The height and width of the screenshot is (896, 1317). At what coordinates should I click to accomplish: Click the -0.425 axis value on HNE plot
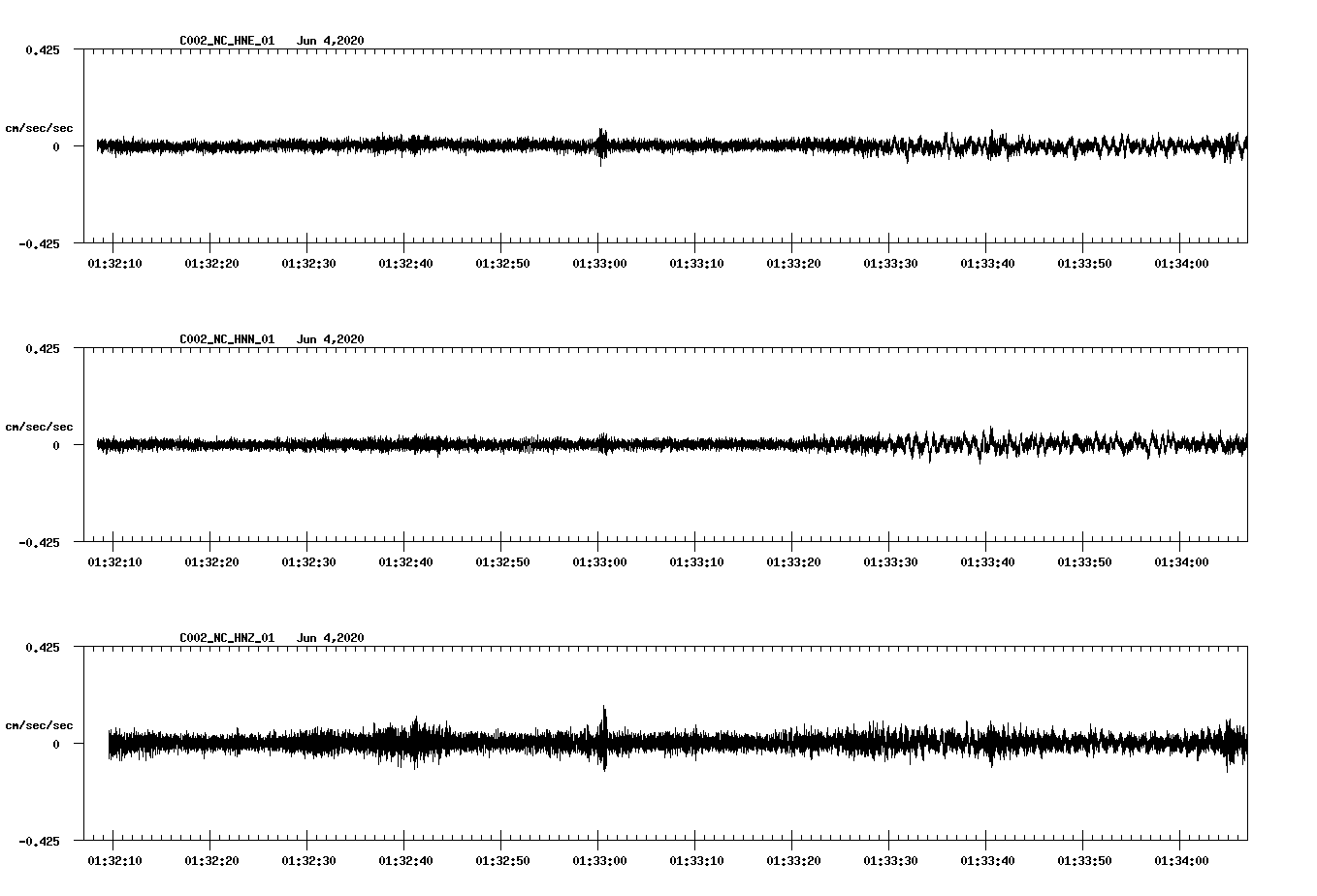coord(39,244)
